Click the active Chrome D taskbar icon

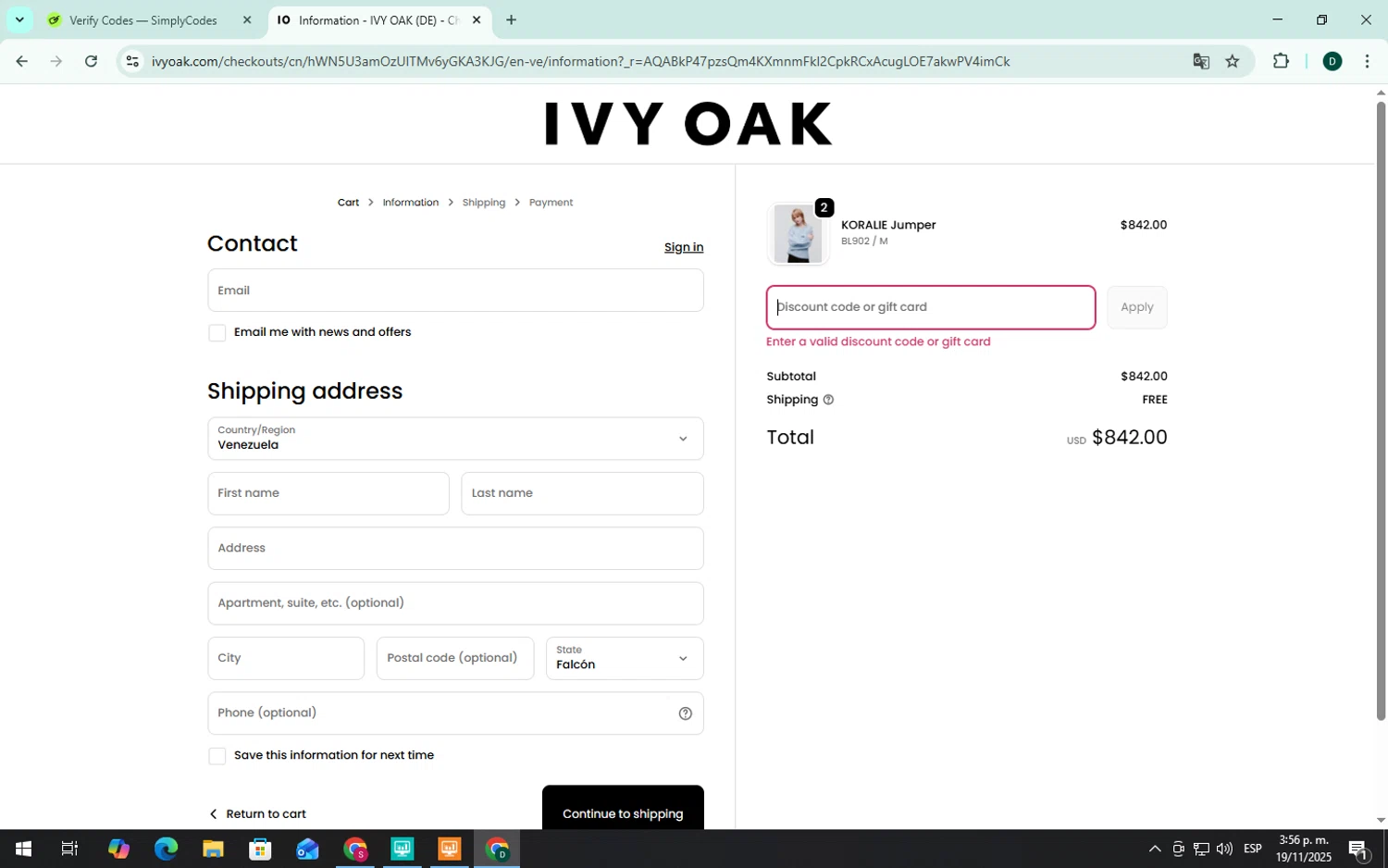click(x=497, y=849)
